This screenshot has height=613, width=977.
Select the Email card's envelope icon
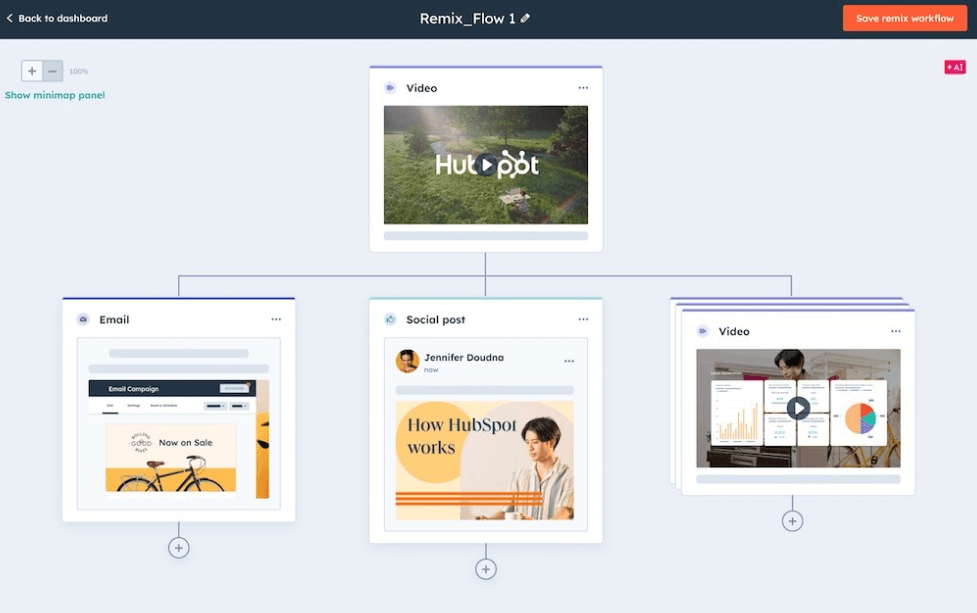[84, 320]
